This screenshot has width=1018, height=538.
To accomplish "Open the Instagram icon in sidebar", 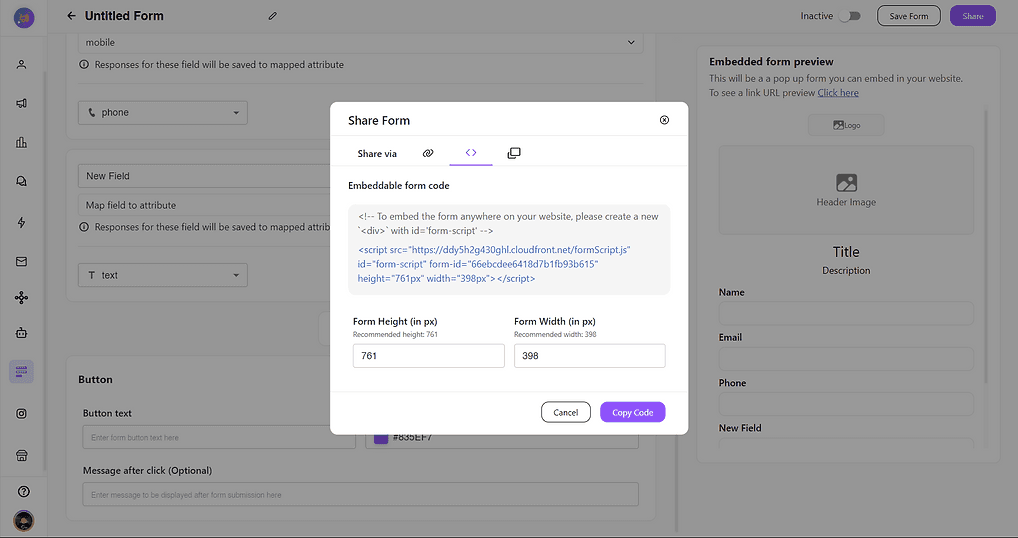I will point(21,413).
